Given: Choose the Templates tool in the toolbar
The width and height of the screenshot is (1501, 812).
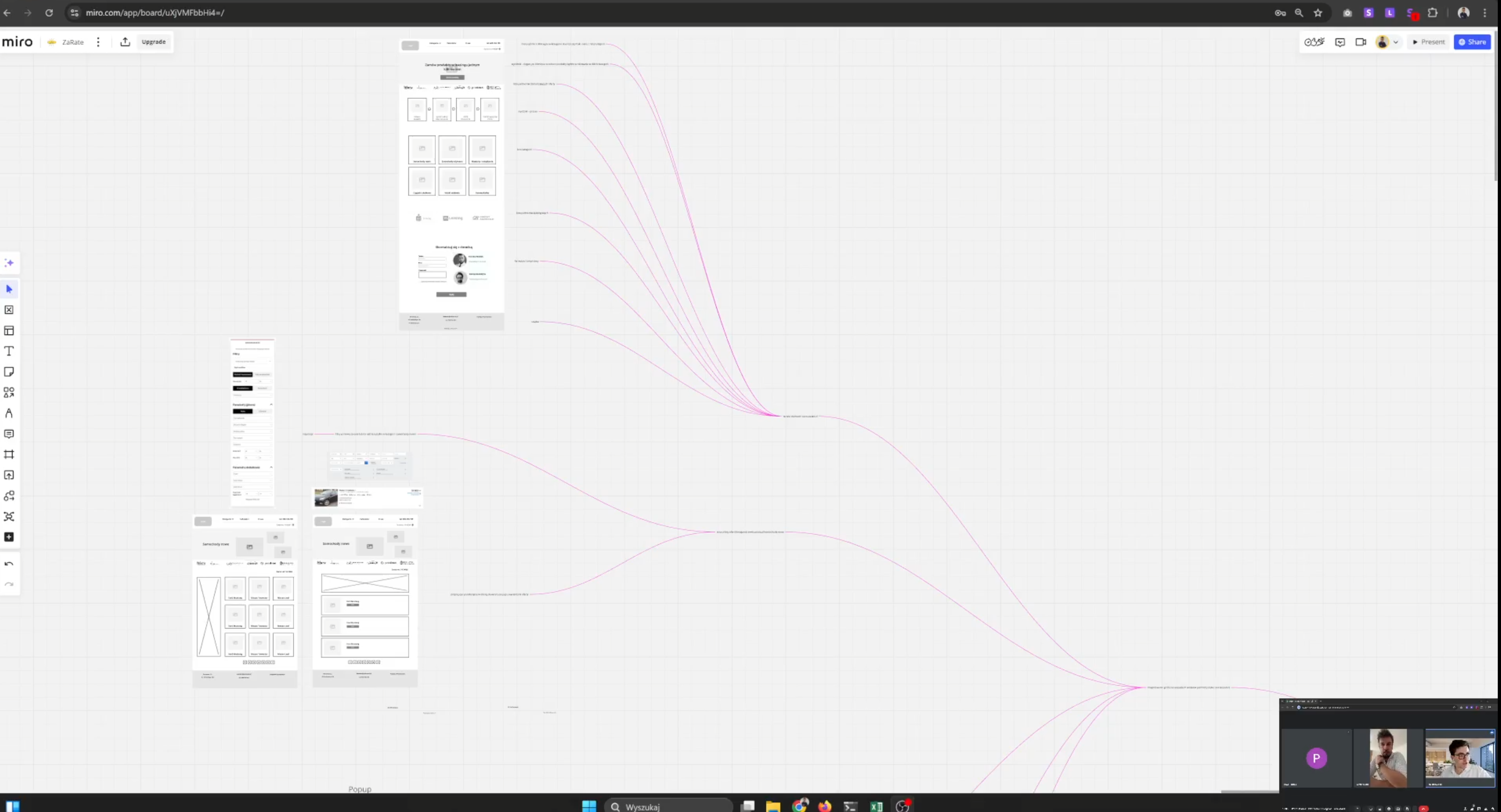Looking at the screenshot, I should 9,331.
